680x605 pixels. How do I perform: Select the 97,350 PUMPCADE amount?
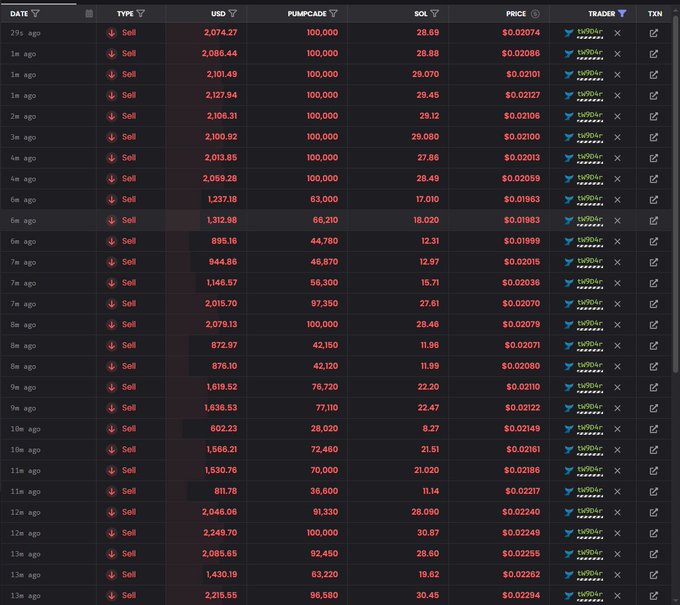pos(324,304)
